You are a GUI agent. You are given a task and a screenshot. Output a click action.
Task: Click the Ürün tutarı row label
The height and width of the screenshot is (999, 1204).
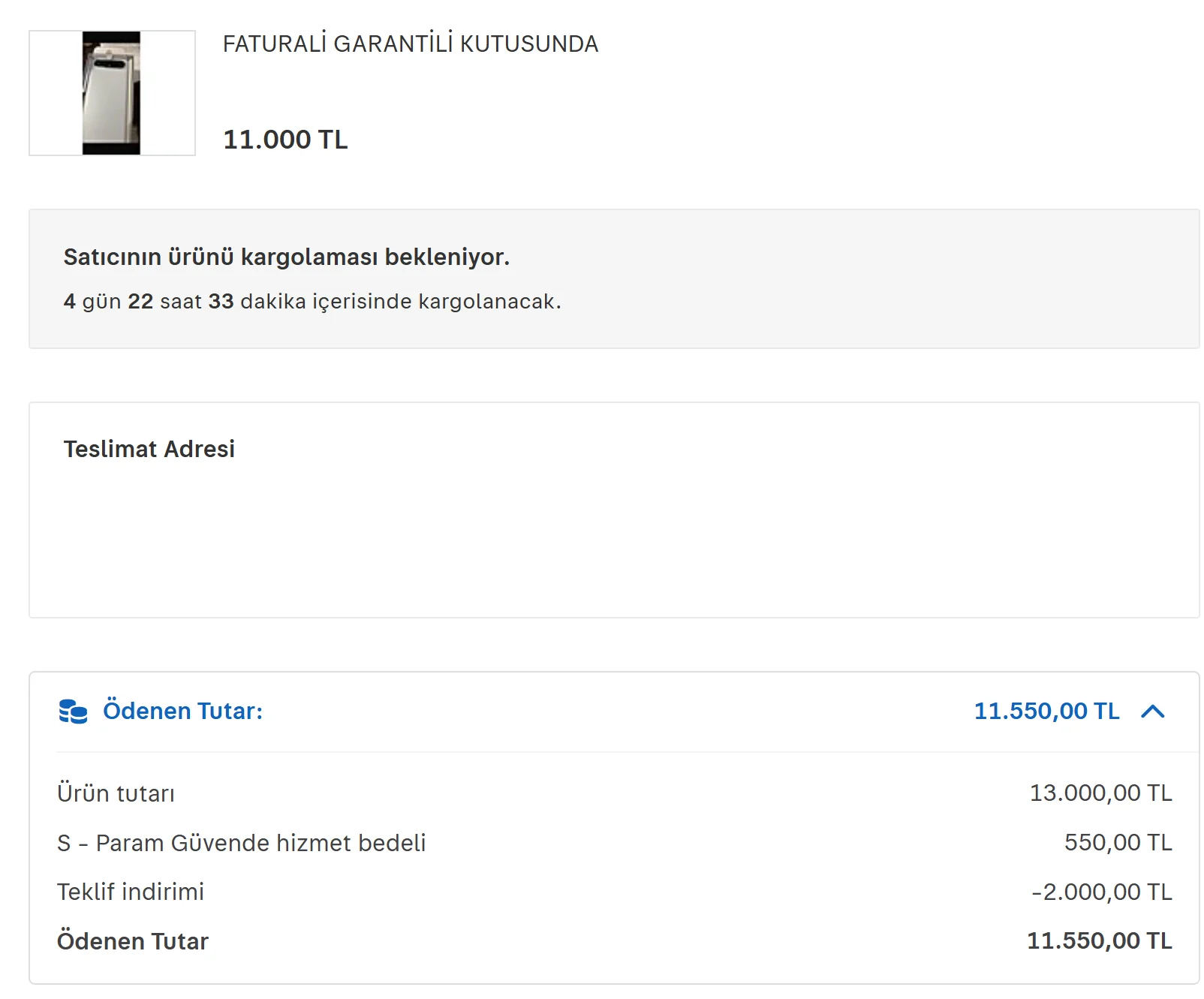click(116, 793)
